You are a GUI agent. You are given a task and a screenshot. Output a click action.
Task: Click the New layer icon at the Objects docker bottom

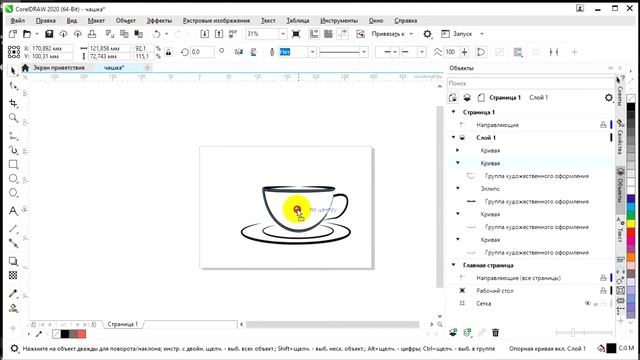point(453,333)
